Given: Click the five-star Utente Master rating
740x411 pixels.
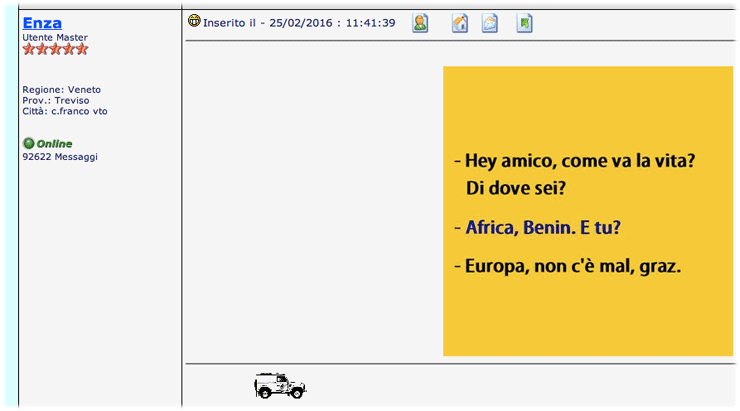Looking at the screenshot, I should [55, 49].
